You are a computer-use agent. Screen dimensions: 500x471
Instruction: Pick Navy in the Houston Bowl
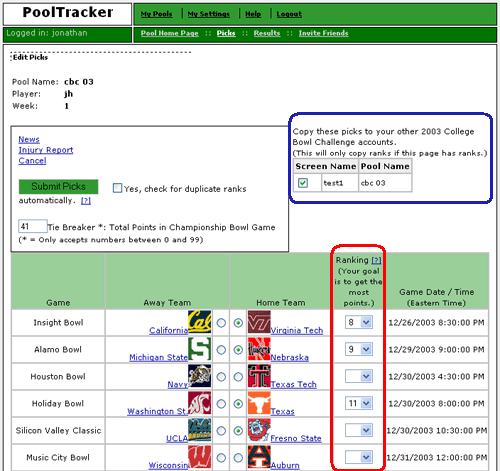221,377
